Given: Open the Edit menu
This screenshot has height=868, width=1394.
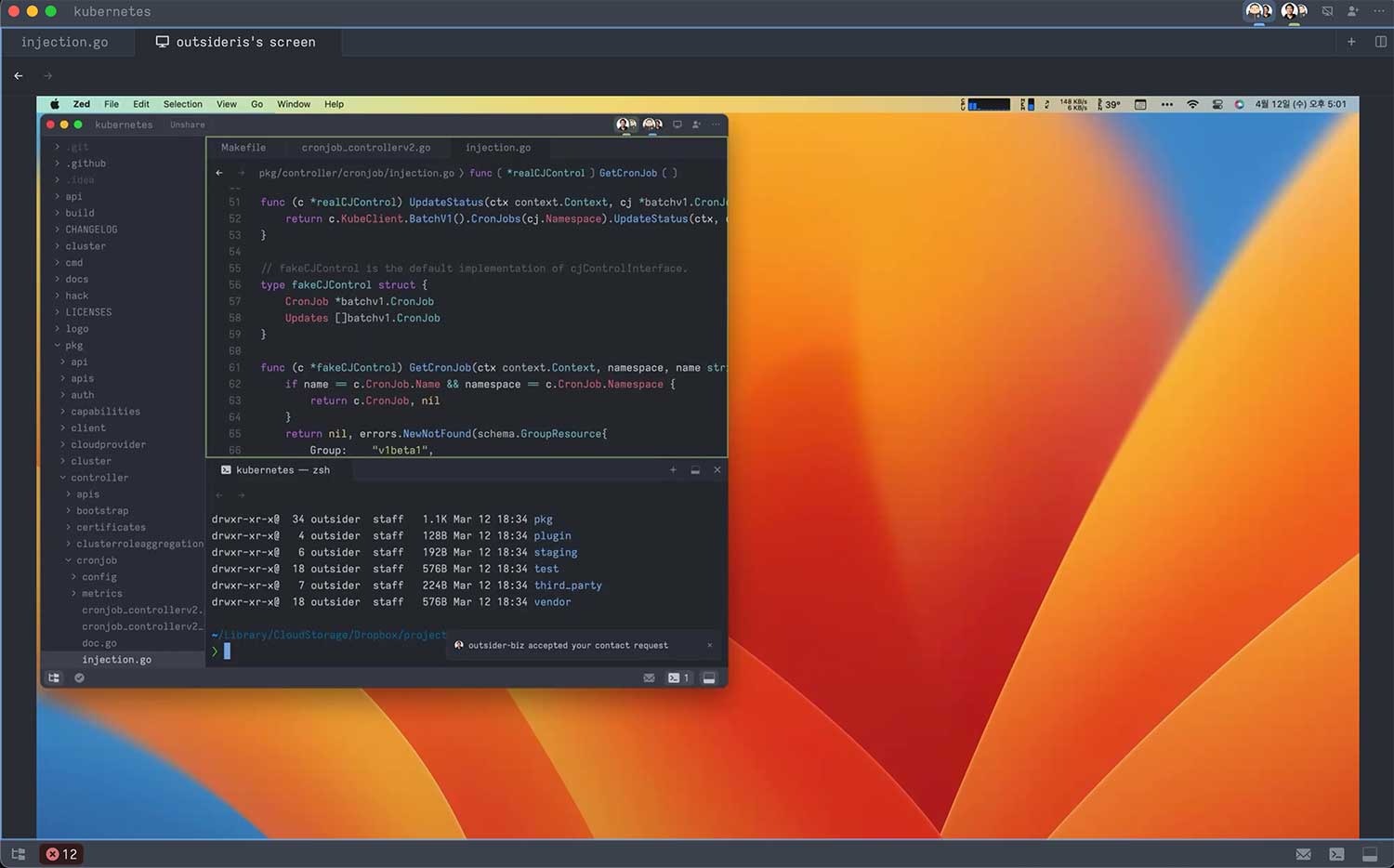Looking at the screenshot, I should pos(141,104).
